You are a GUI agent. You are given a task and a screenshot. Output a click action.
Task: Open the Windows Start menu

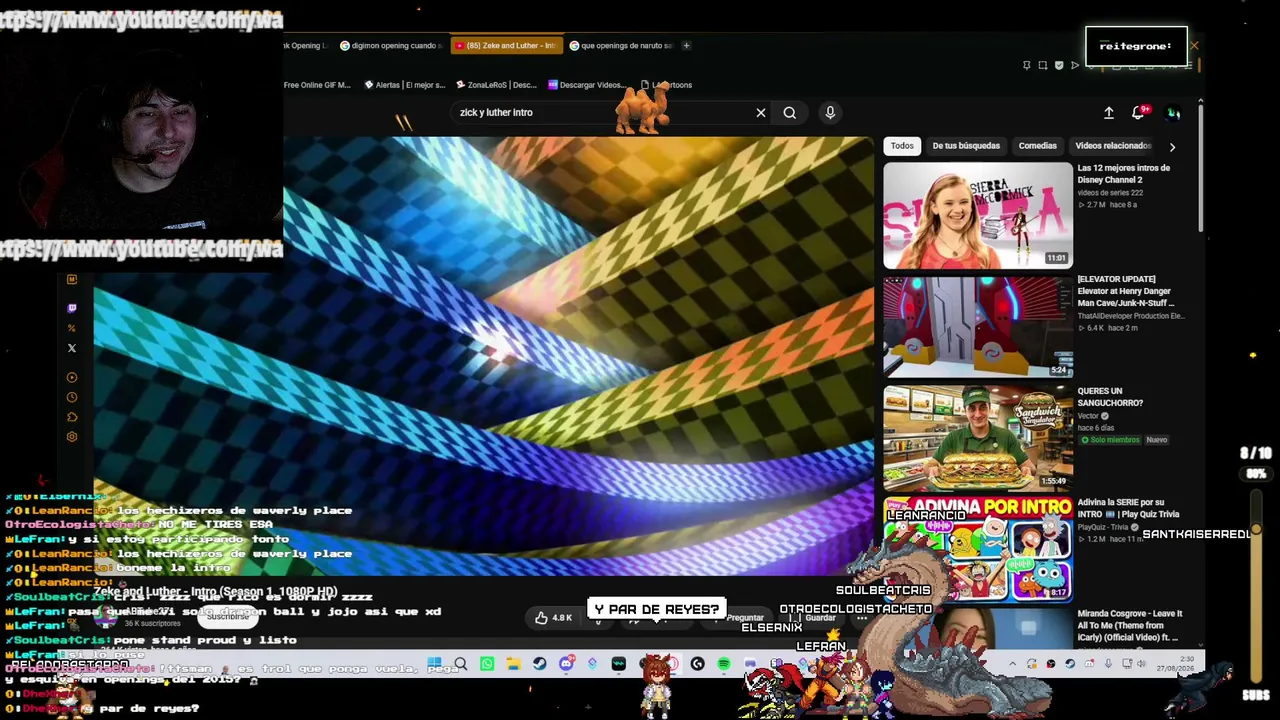[434, 664]
